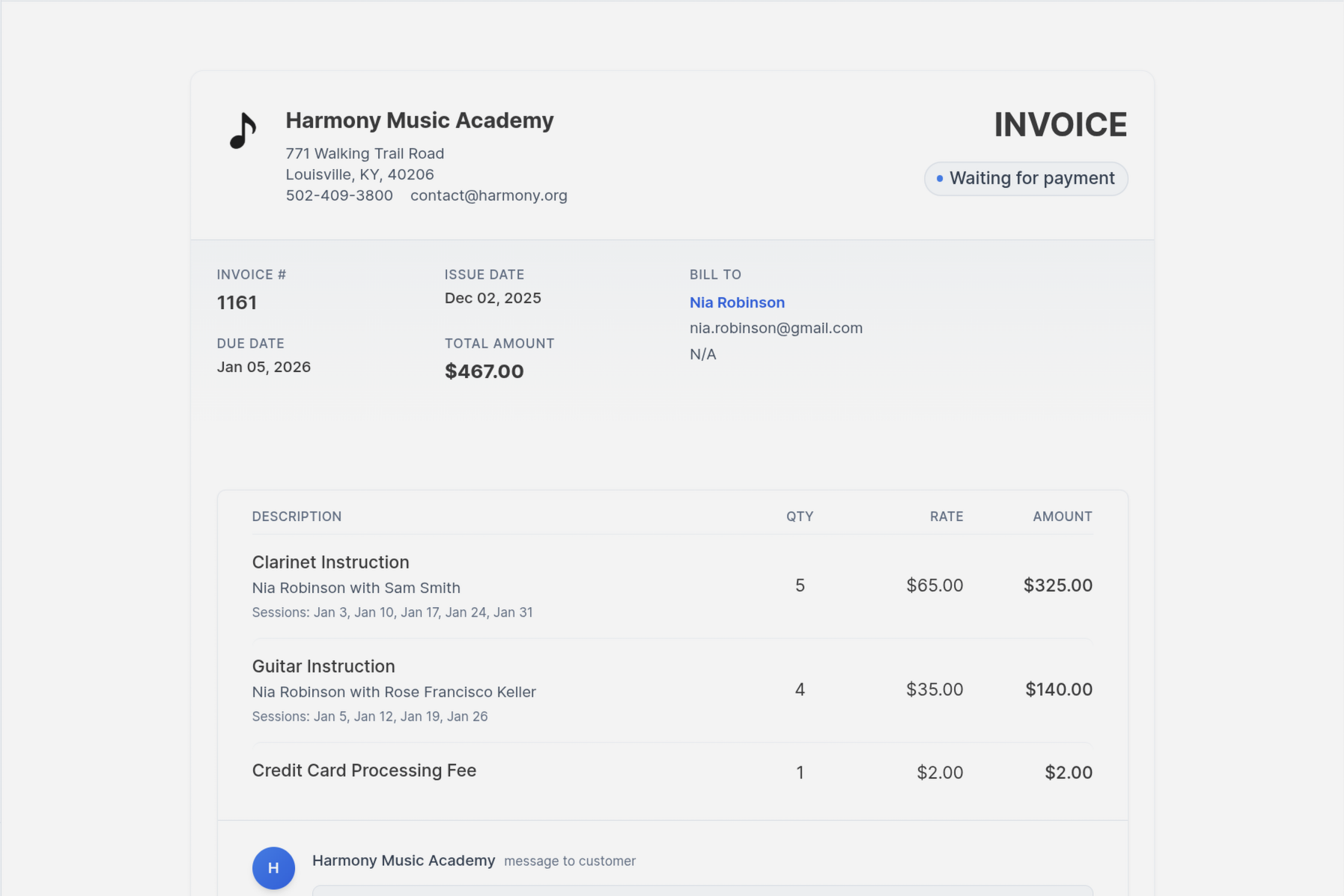Click the blue status dot indicator

(x=939, y=179)
